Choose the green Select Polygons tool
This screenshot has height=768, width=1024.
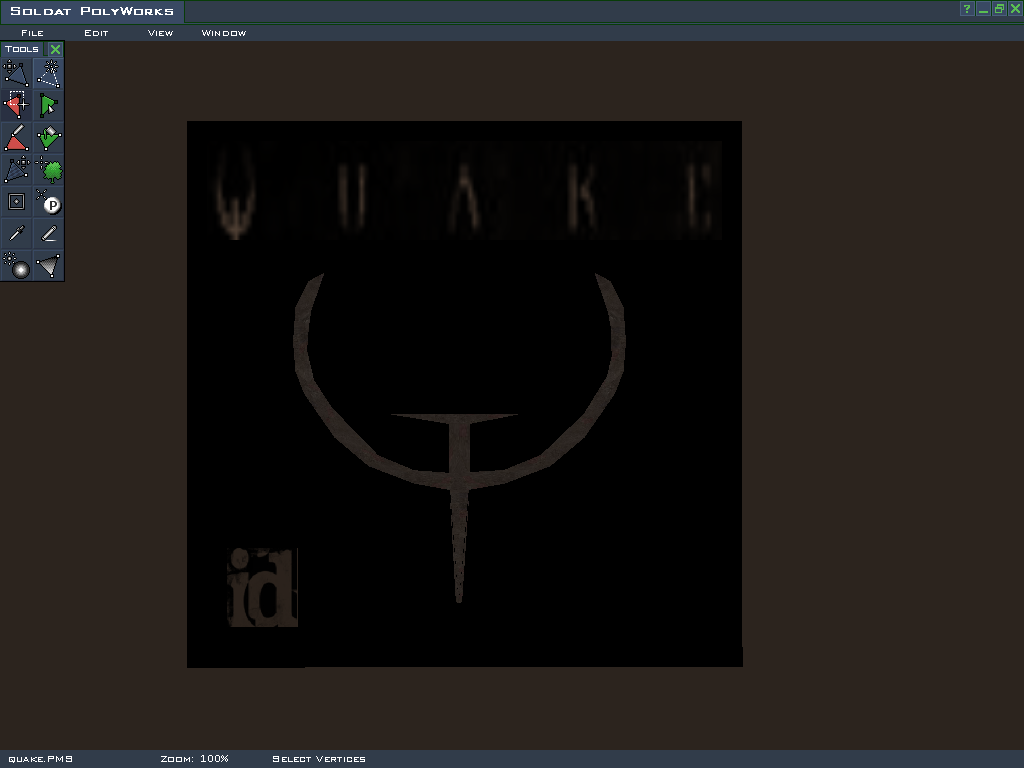coord(48,105)
